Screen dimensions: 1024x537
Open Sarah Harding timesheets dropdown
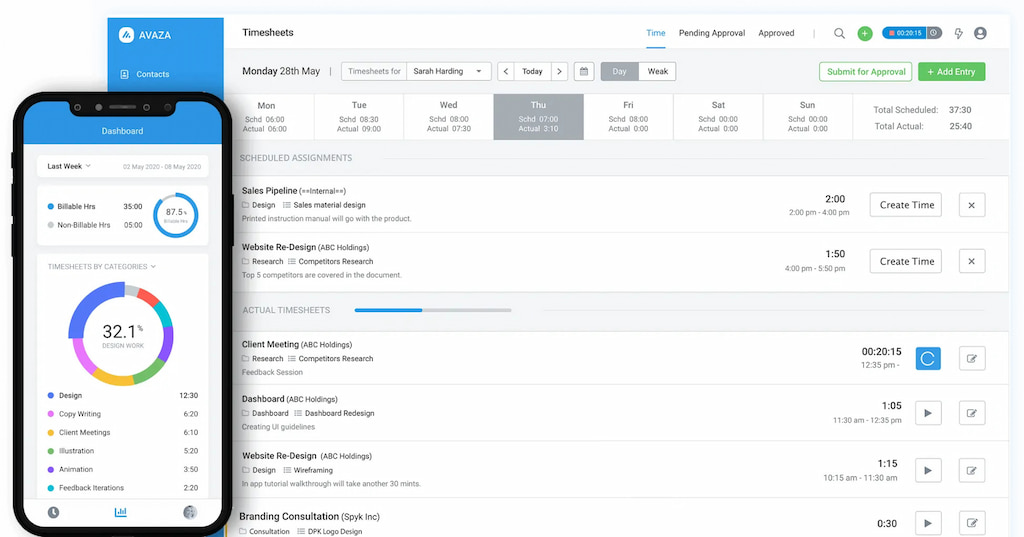(x=449, y=71)
